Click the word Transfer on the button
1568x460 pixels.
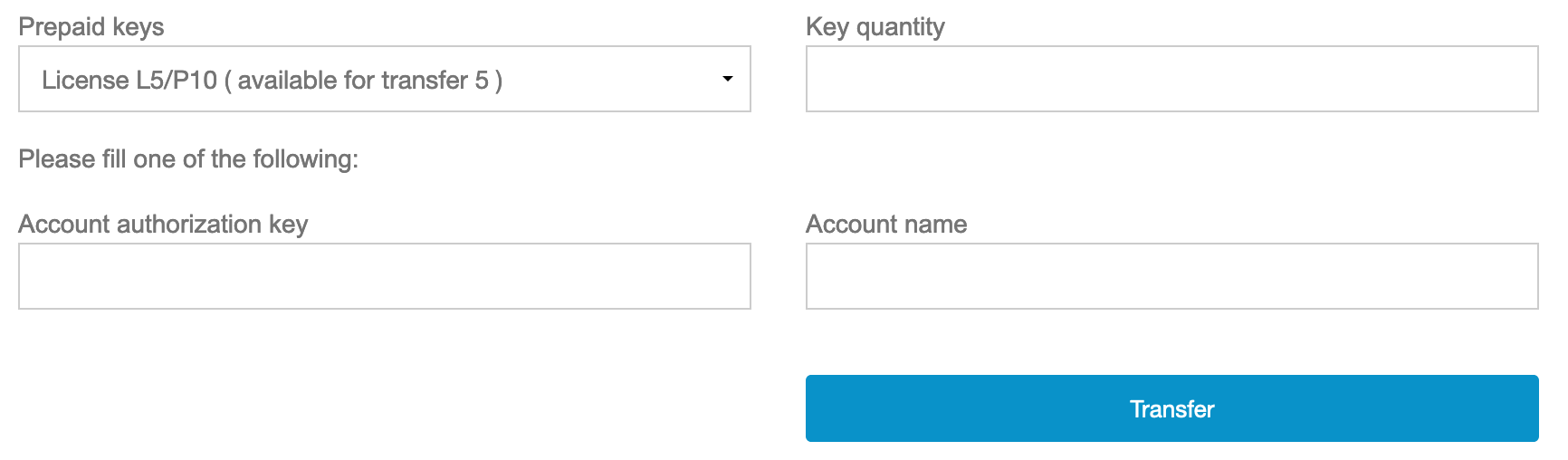(x=1171, y=409)
